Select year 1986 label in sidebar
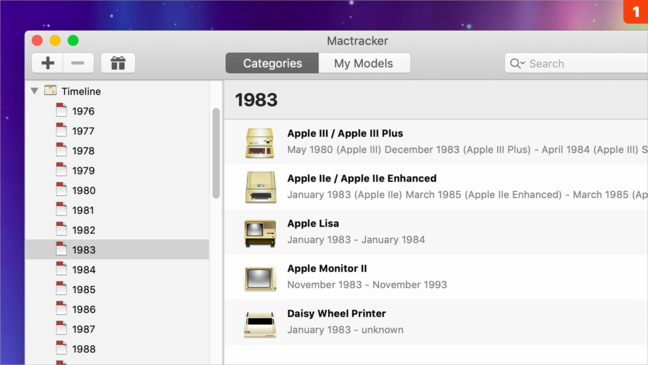Viewport: 648px width, 365px height. pos(84,310)
